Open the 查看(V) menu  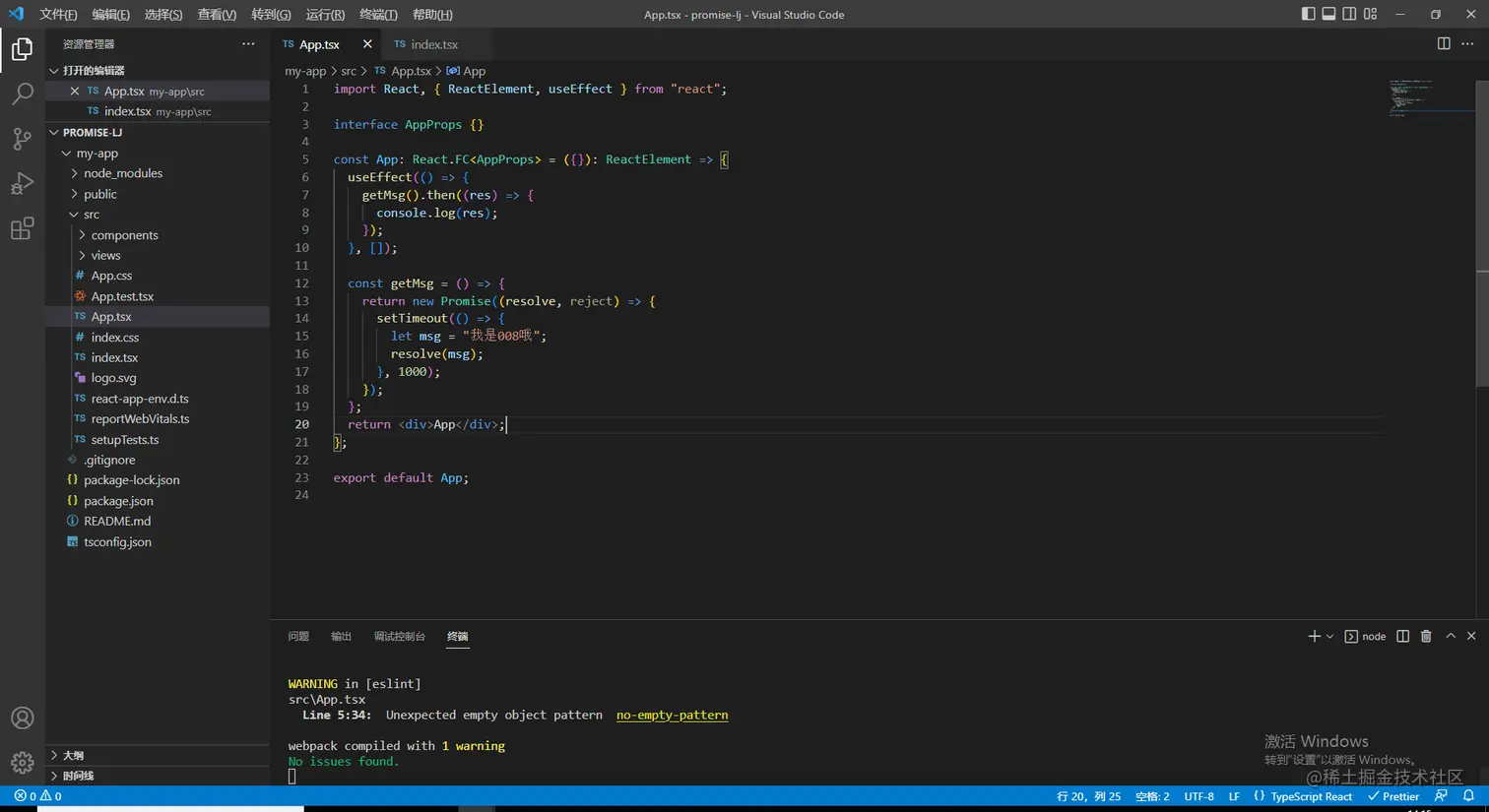point(217,15)
